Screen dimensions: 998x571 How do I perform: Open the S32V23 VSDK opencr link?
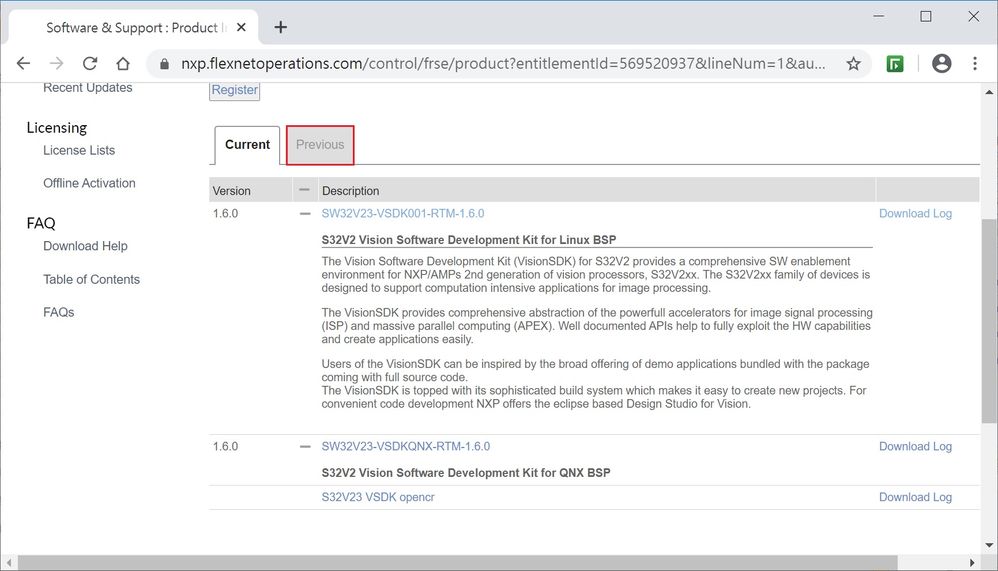coord(377,497)
